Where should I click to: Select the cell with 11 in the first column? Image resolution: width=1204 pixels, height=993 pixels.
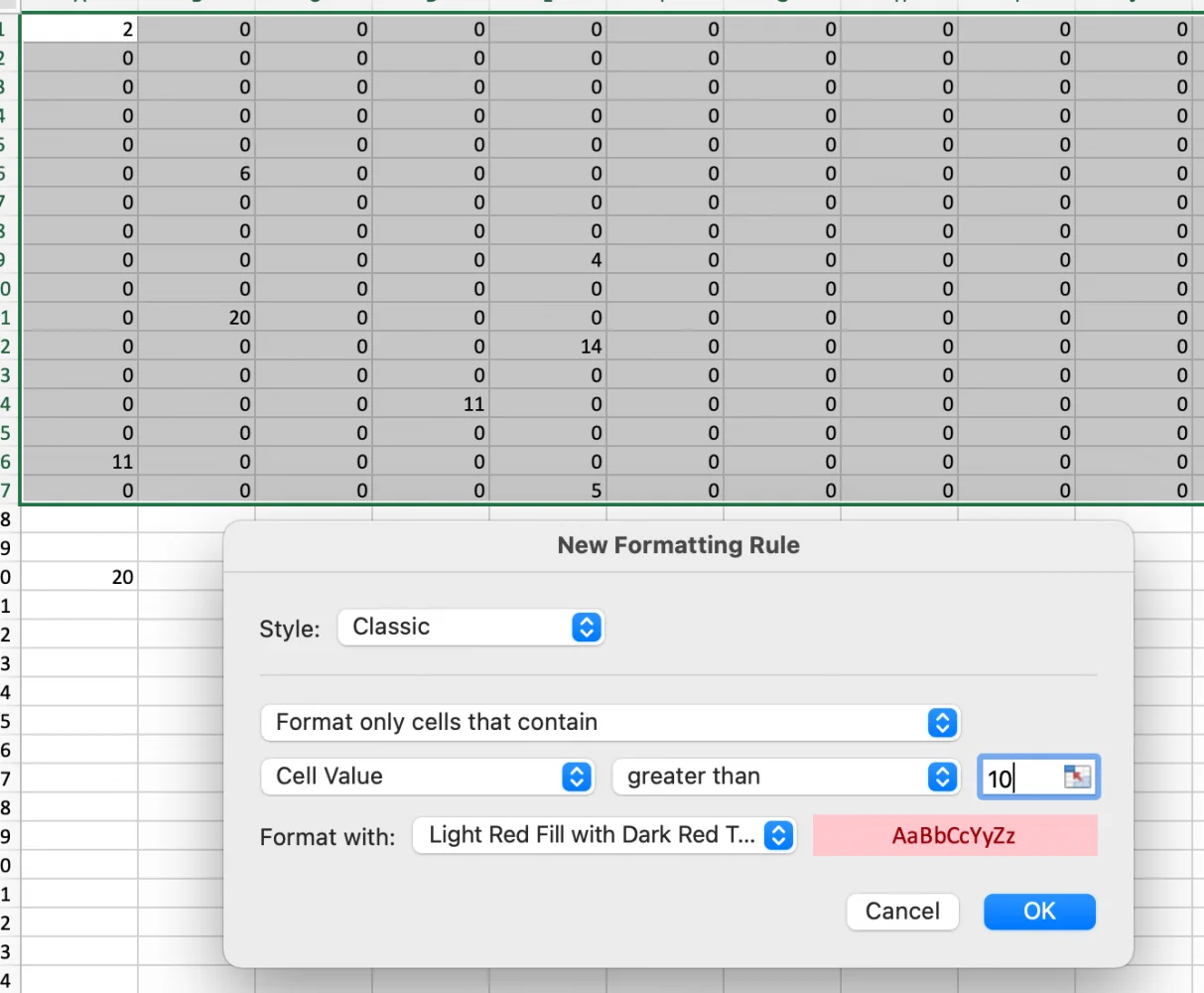tap(79, 462)
